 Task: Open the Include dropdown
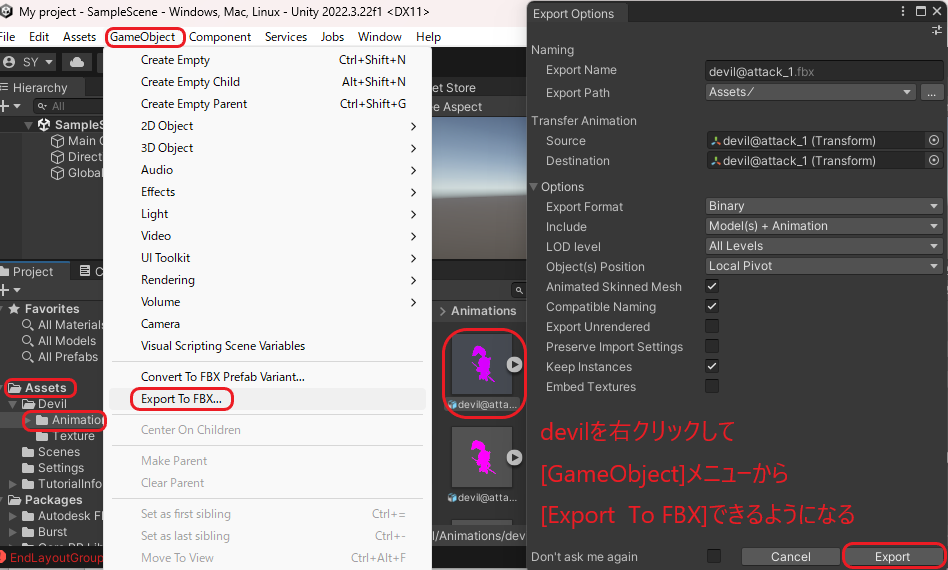coord(824,226)
